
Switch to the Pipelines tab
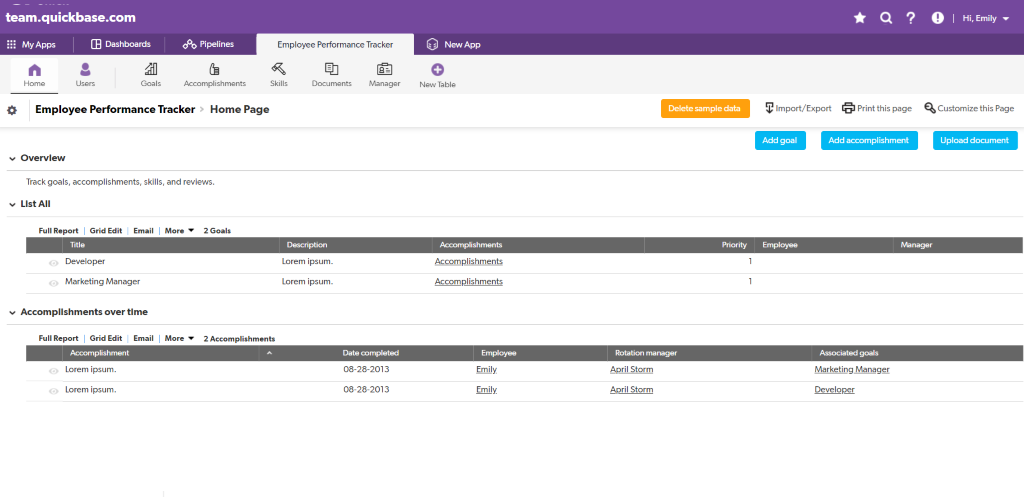(x=208, y=44)
